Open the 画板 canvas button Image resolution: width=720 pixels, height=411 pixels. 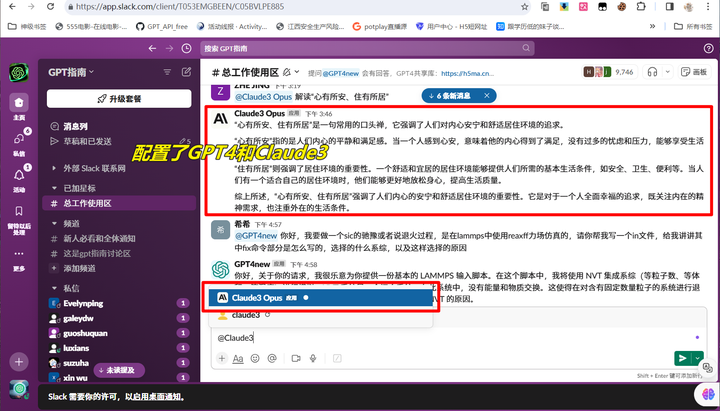point(694,72)
